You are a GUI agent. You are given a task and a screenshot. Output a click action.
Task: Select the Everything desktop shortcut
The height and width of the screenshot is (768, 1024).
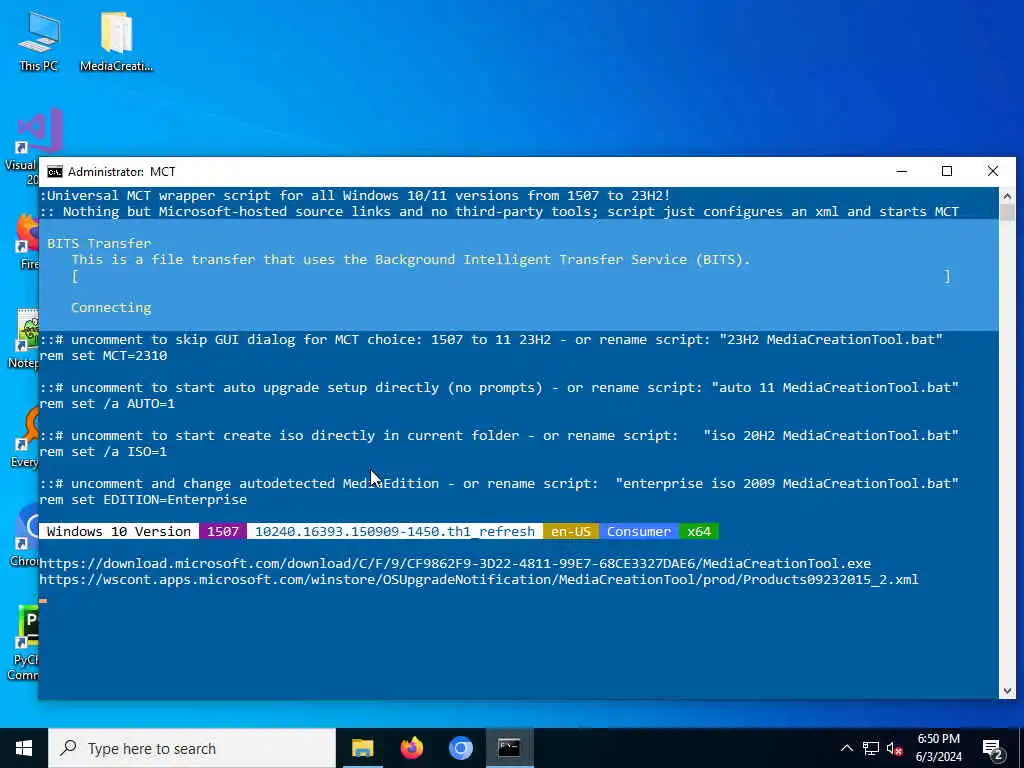[x=26, y=436]
